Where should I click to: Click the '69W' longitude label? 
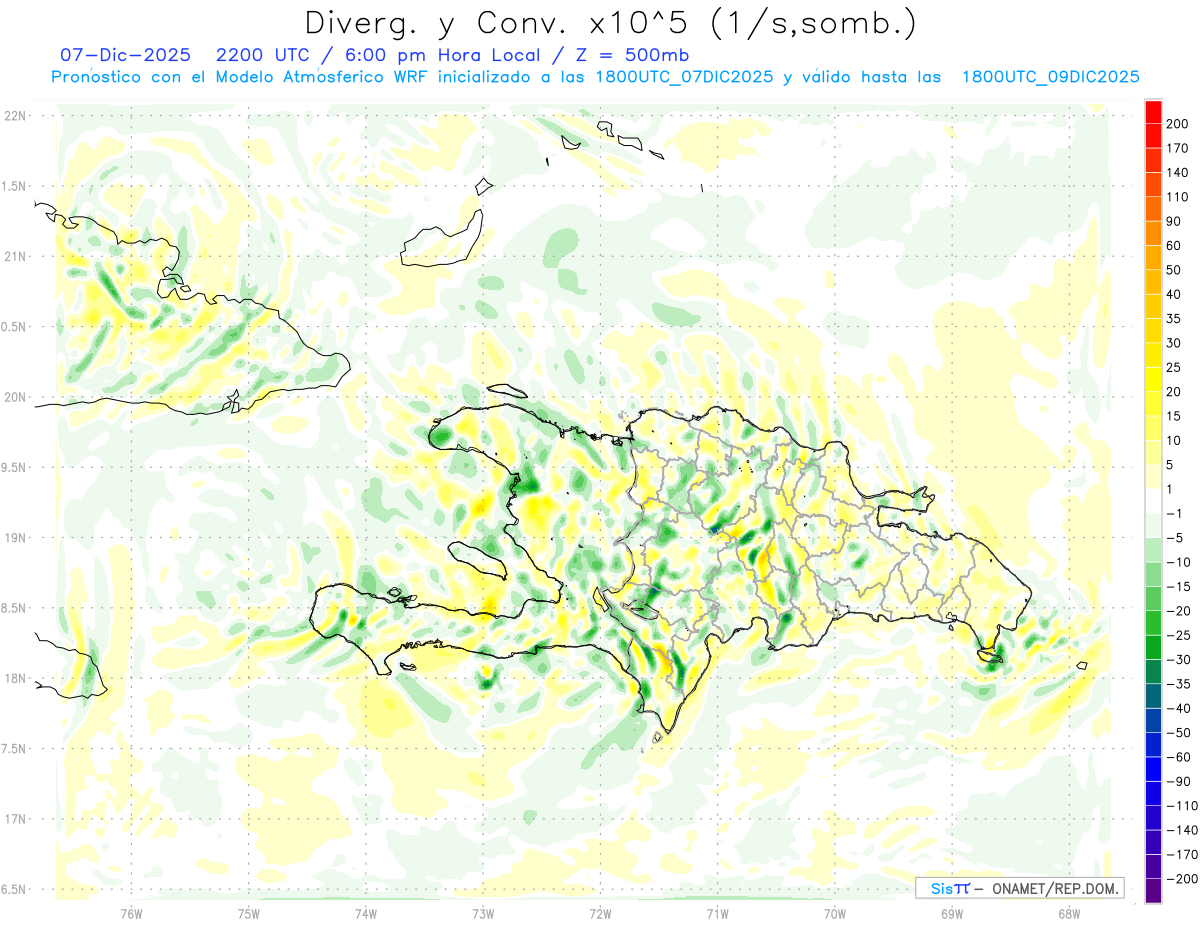coord(952,913)
